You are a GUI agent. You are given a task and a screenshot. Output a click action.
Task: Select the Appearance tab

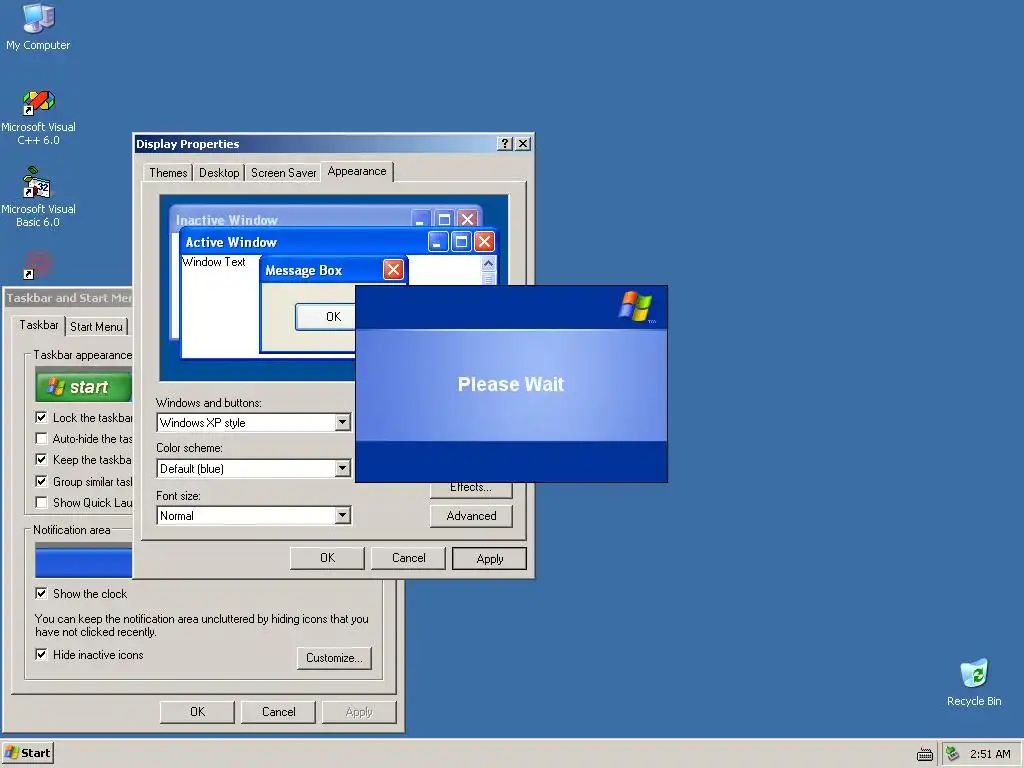[x=357, y=171]
